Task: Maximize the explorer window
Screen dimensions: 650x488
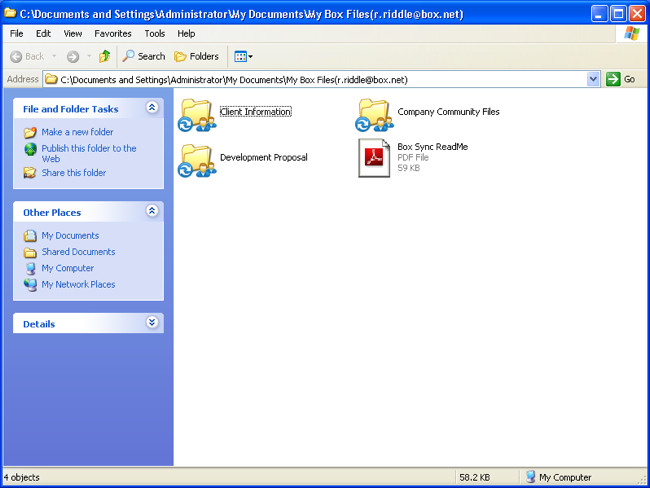Action: tap(618, 14)
